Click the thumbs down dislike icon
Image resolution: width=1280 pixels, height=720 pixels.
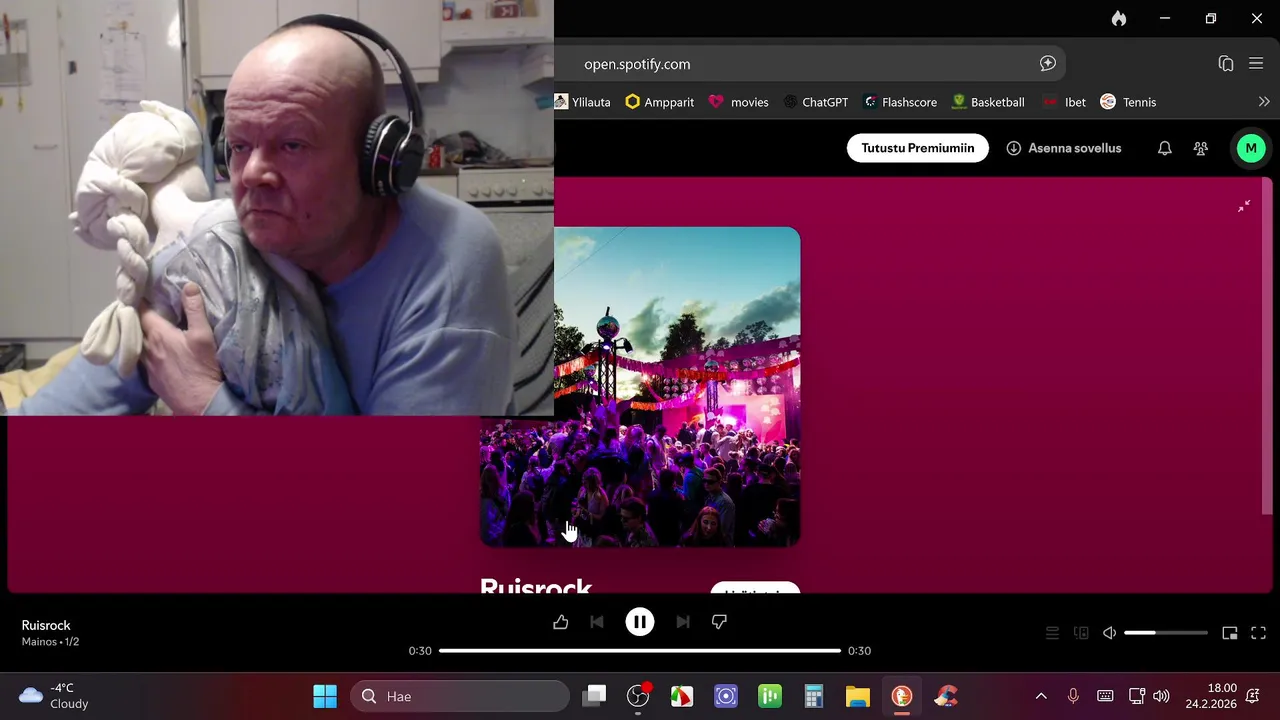coord(719,622)
